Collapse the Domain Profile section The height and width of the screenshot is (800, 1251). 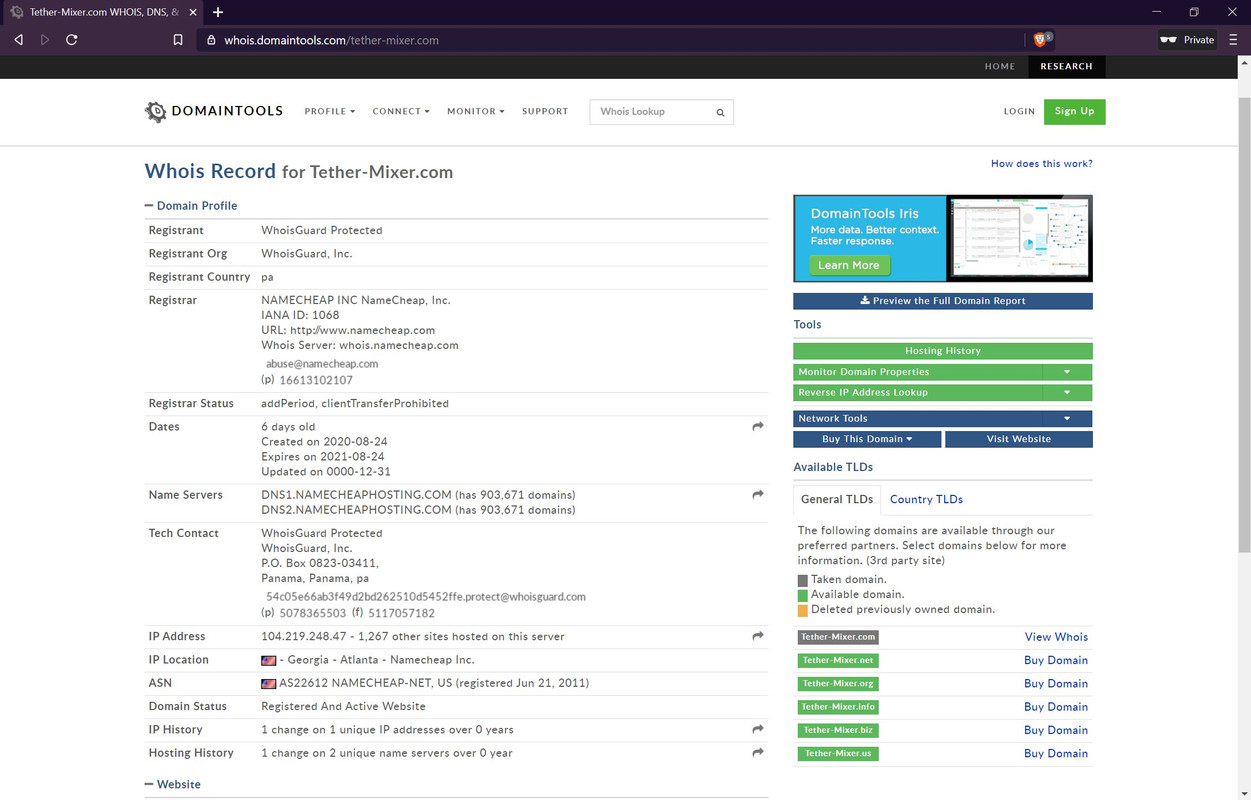click(x=191, y=205)
